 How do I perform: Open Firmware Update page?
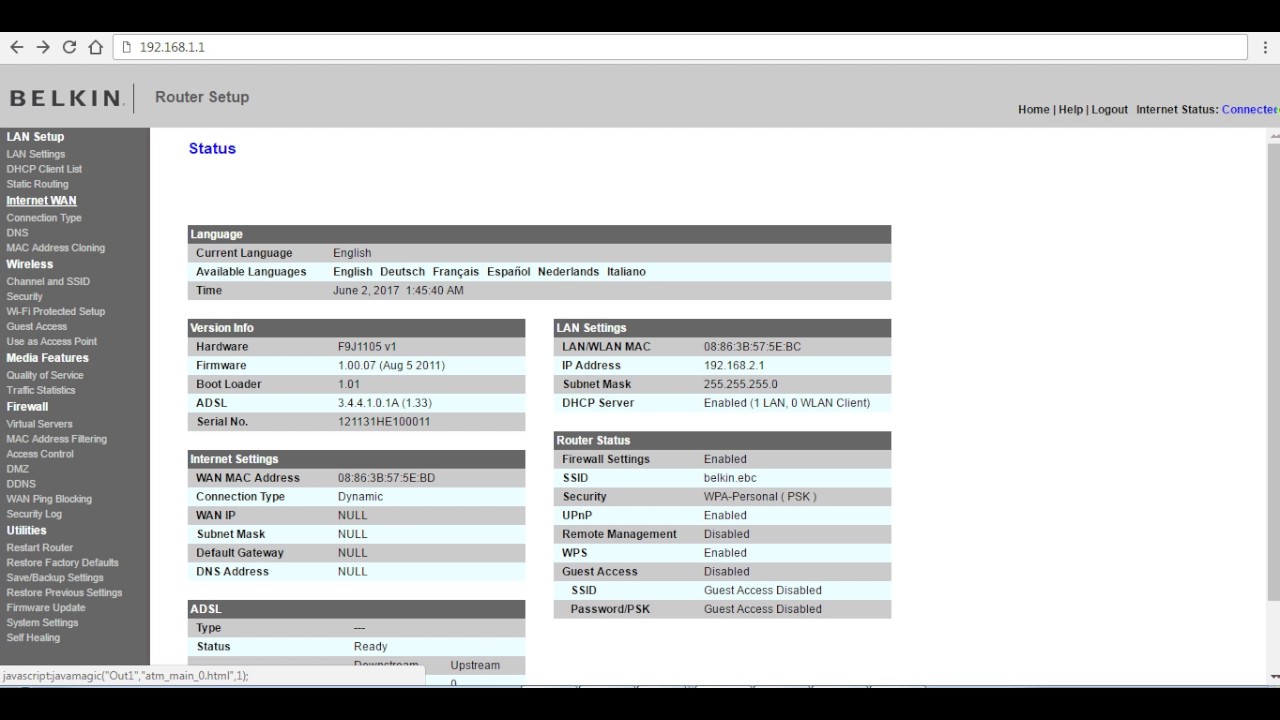(46, 608)
